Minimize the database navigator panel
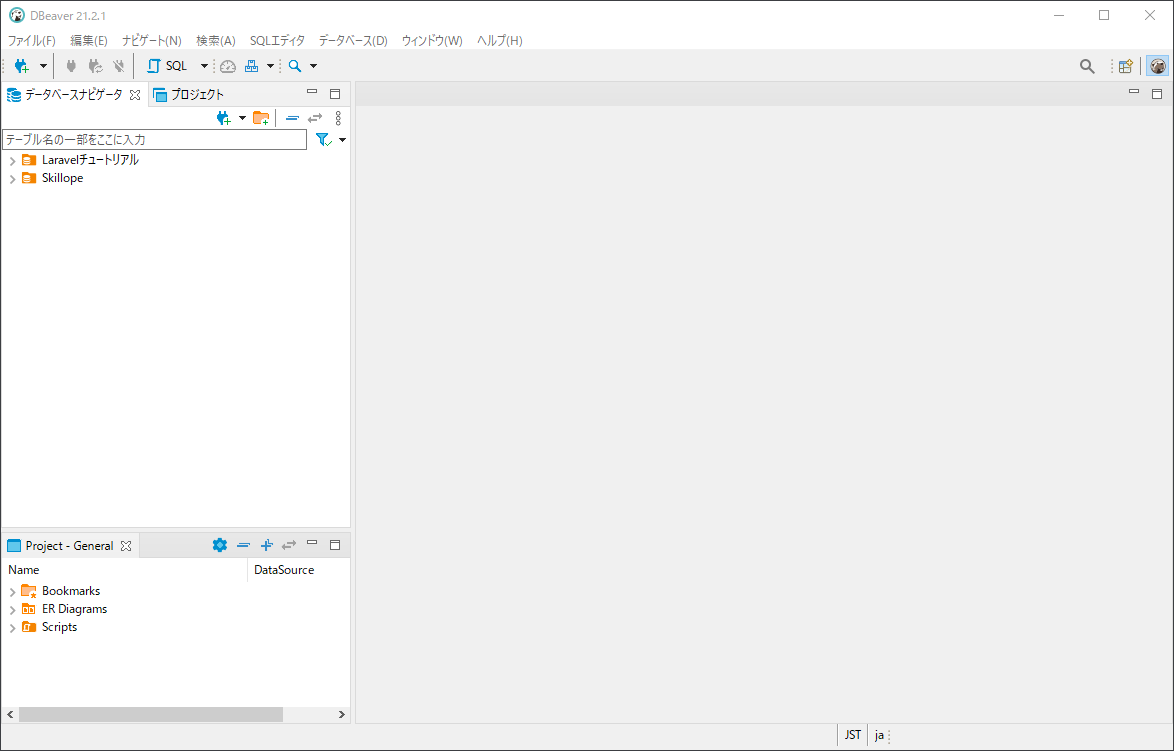The width and height of the screenshot is (1174, 751). point(312,93)
